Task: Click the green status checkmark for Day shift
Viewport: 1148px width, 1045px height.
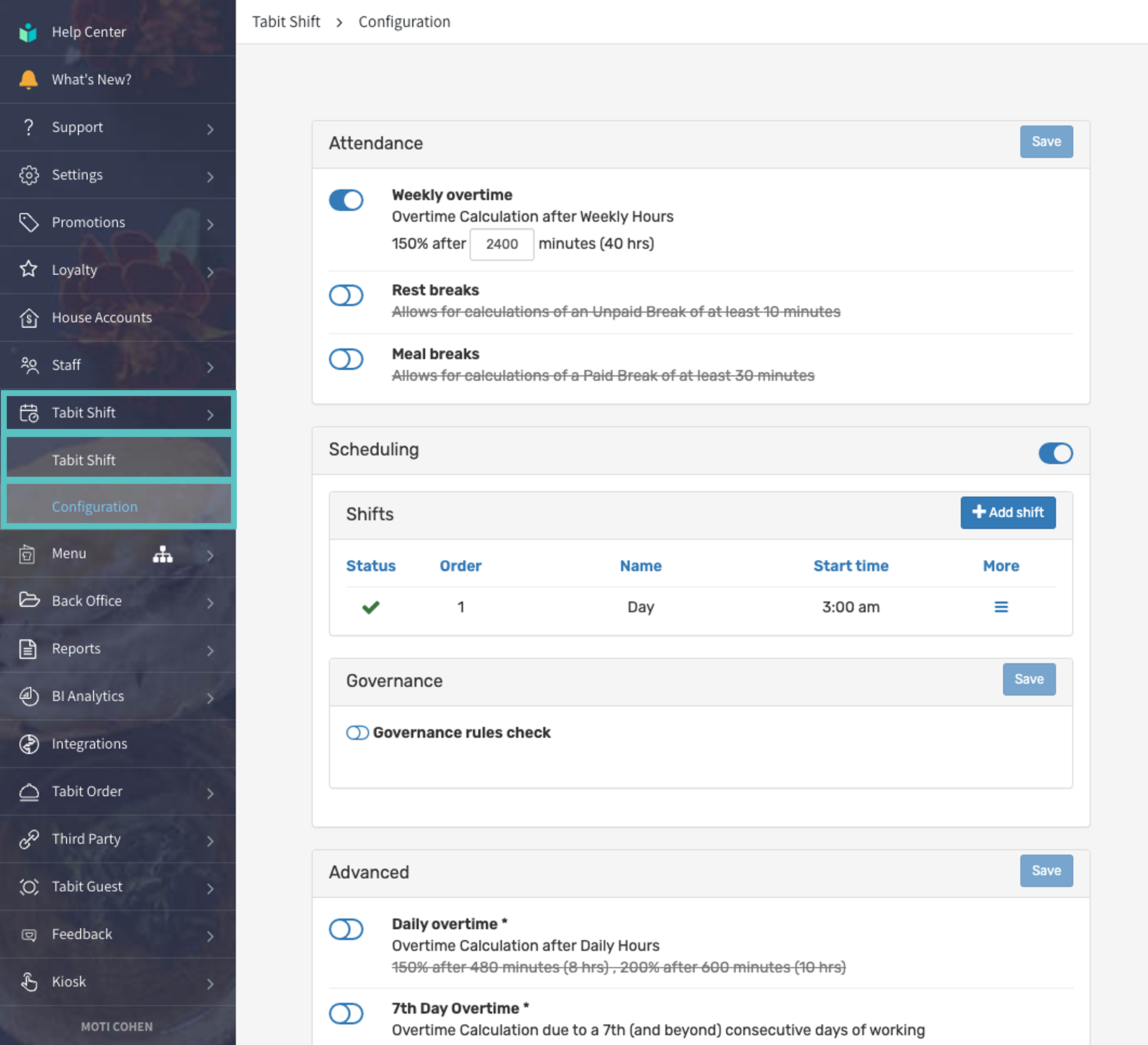Action: point(371,607)
